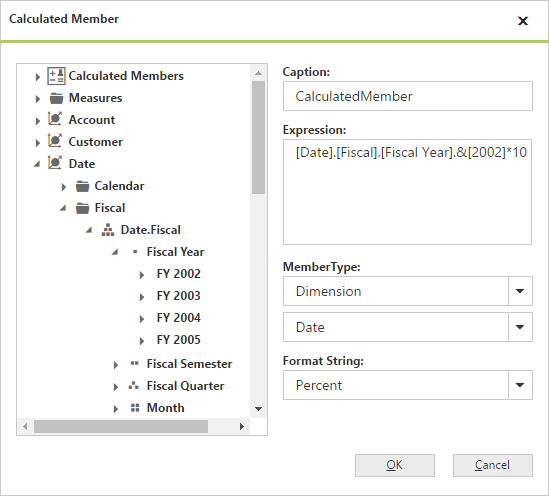Select FY 2004 in the tree

pos(179,318)
